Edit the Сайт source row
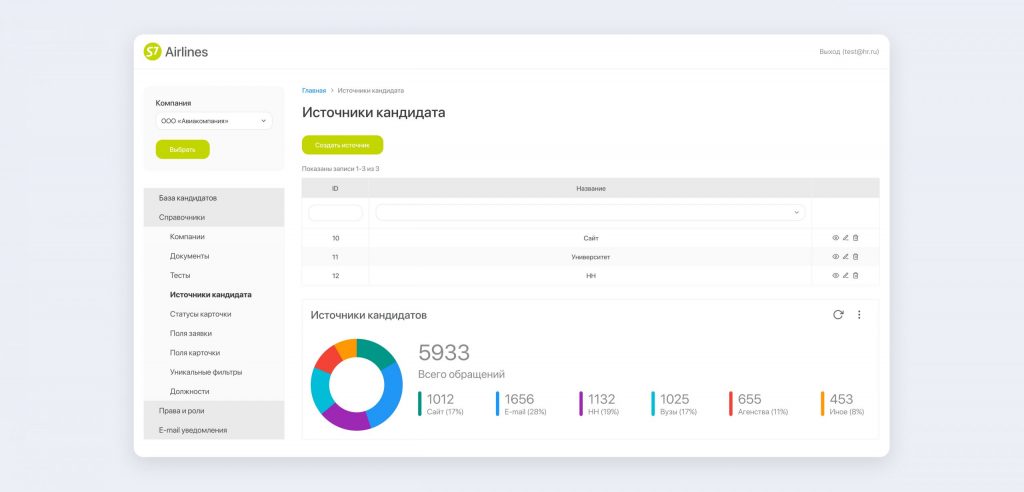Image resolution: width=1024 pixels, height=492 pixels. (x=846, y=238)
